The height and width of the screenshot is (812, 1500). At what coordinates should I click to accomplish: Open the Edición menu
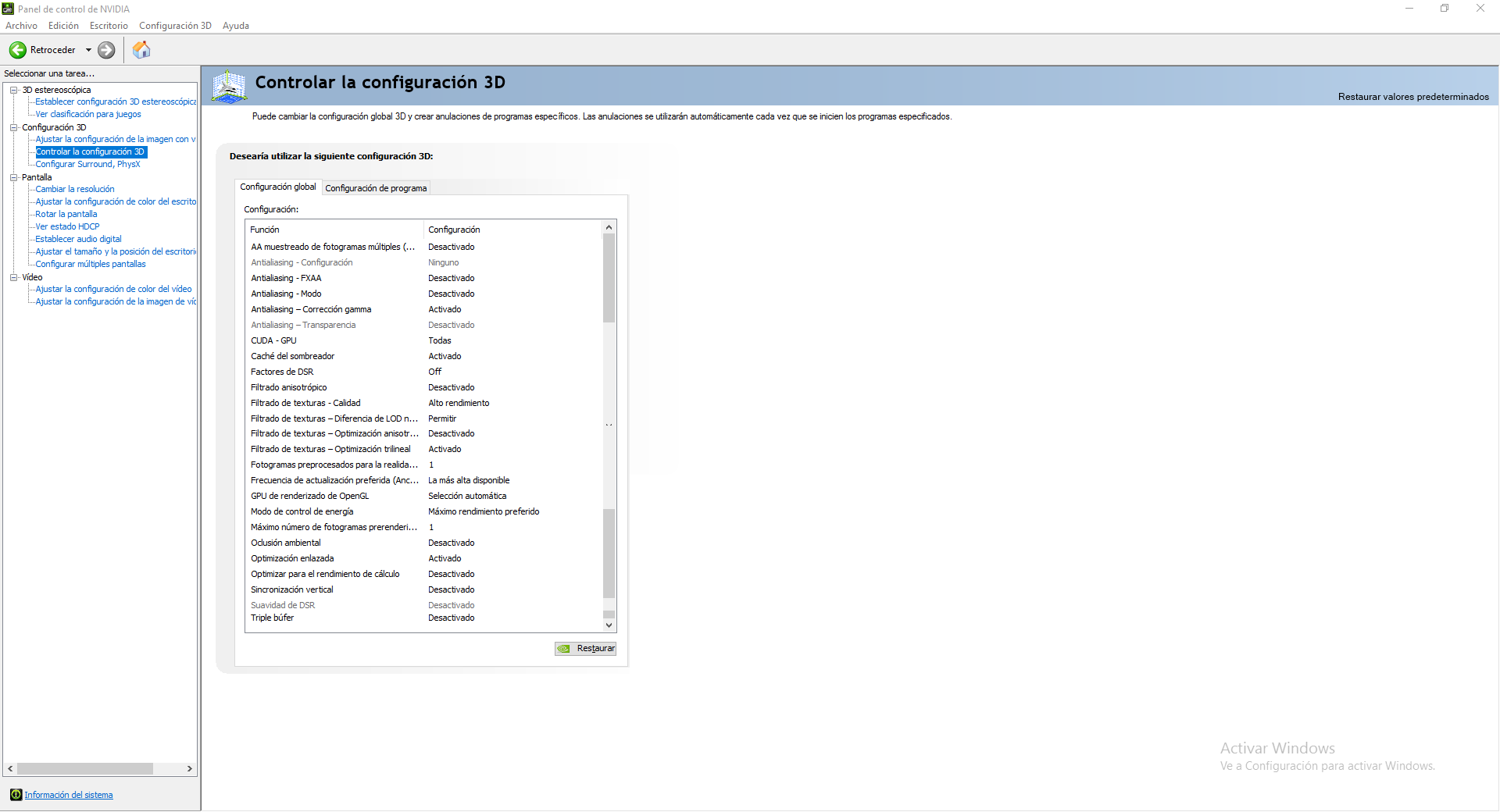[63, 26]
